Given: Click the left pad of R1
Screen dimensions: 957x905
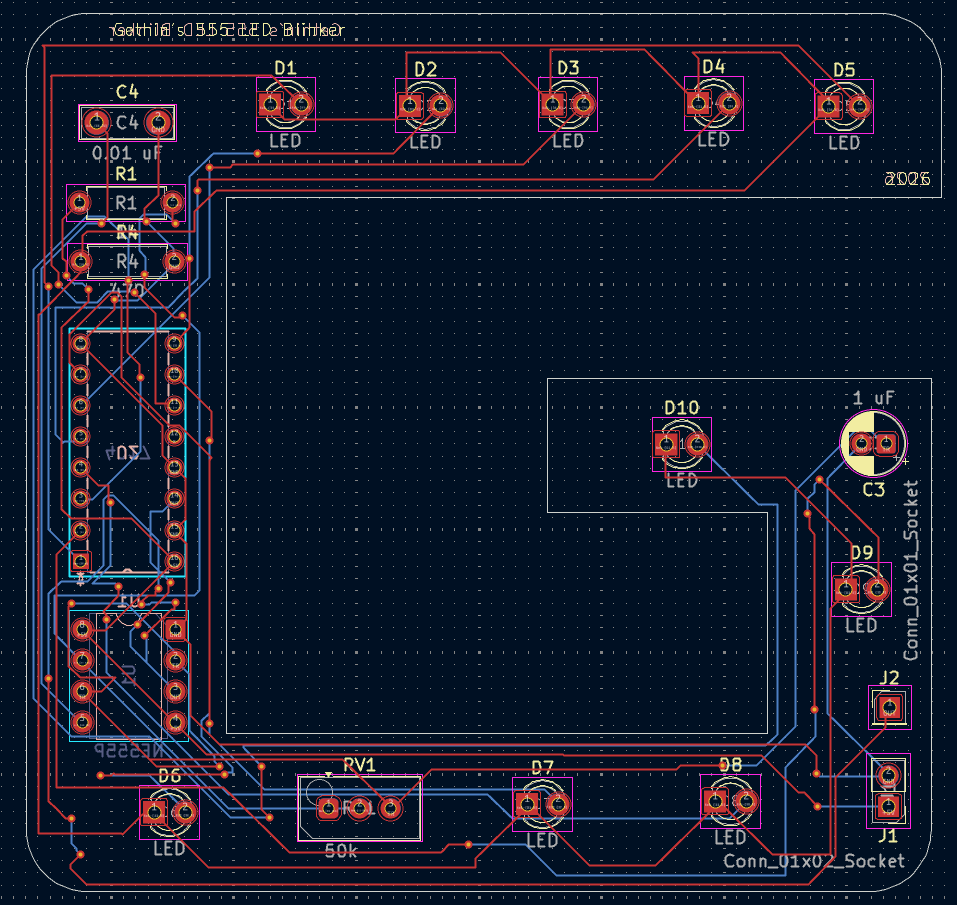Looking at the screenshot, I should pos(79,202).
